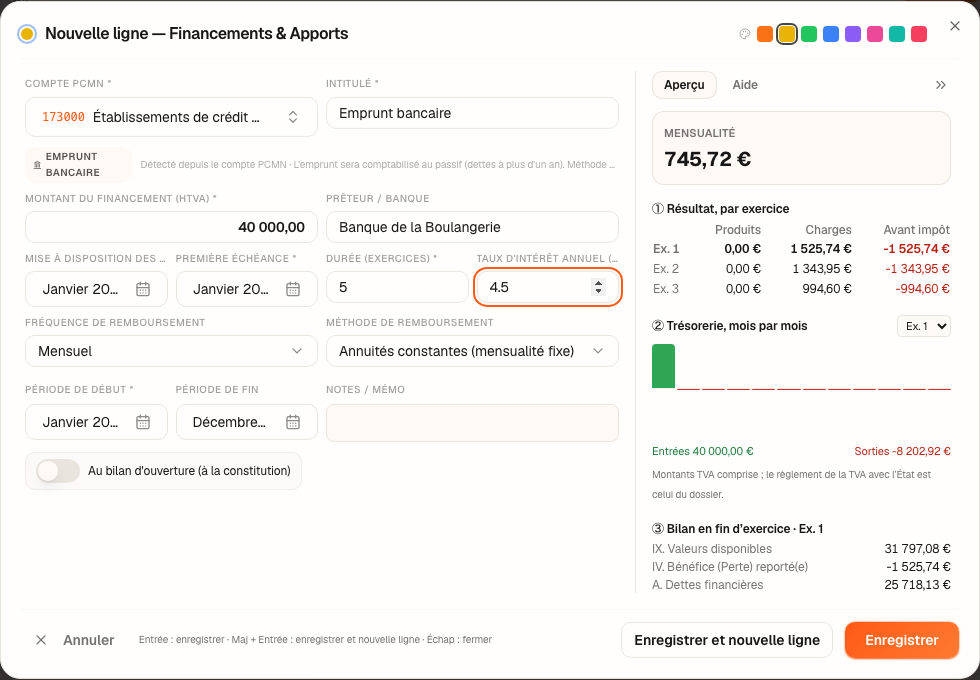Switch to the Aide tab
This screenshot has width=980, height=680.
pyautogui.click(x=745, y=85)
